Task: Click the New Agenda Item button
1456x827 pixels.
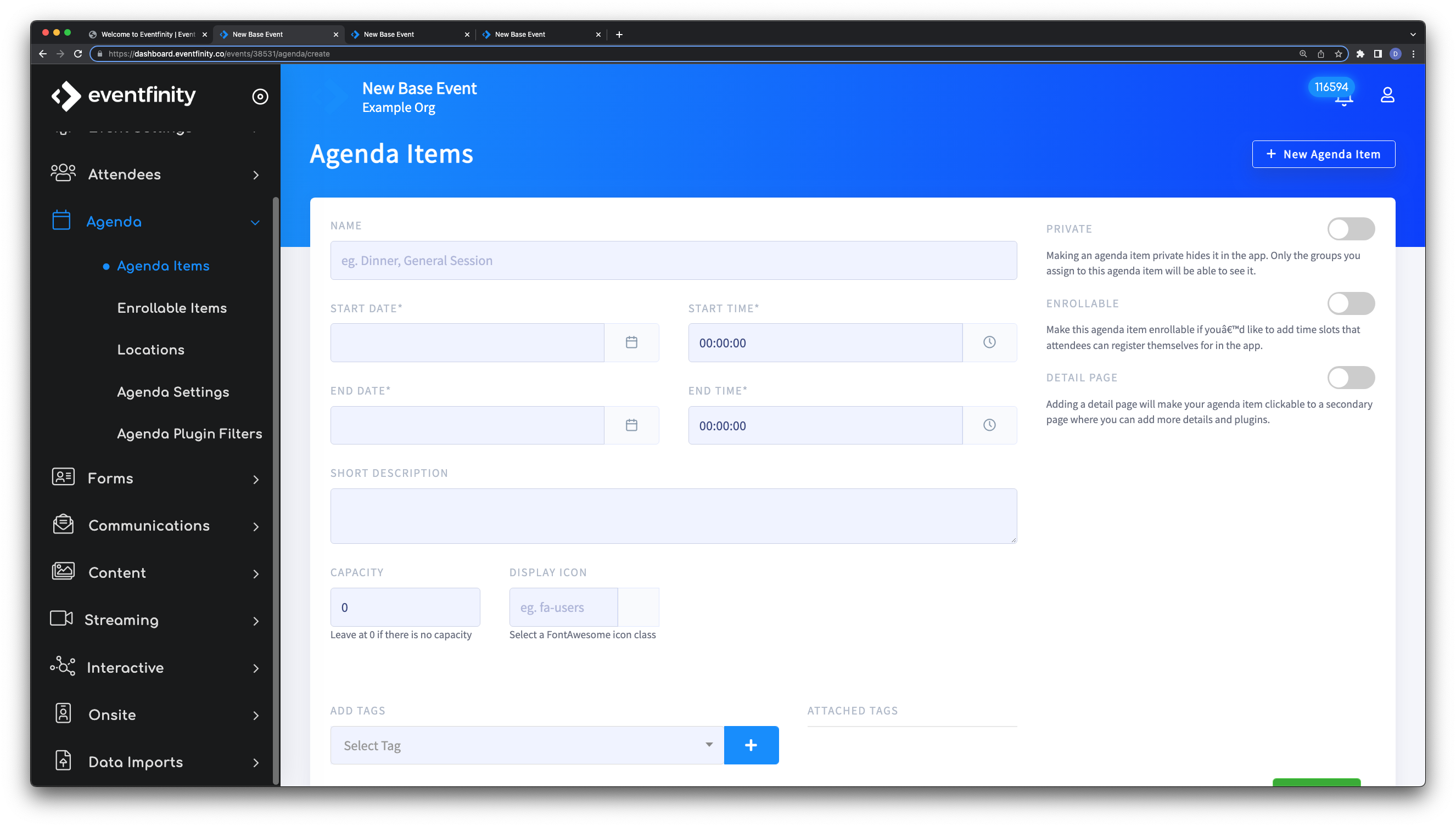Action: [x=1324, y=154]
